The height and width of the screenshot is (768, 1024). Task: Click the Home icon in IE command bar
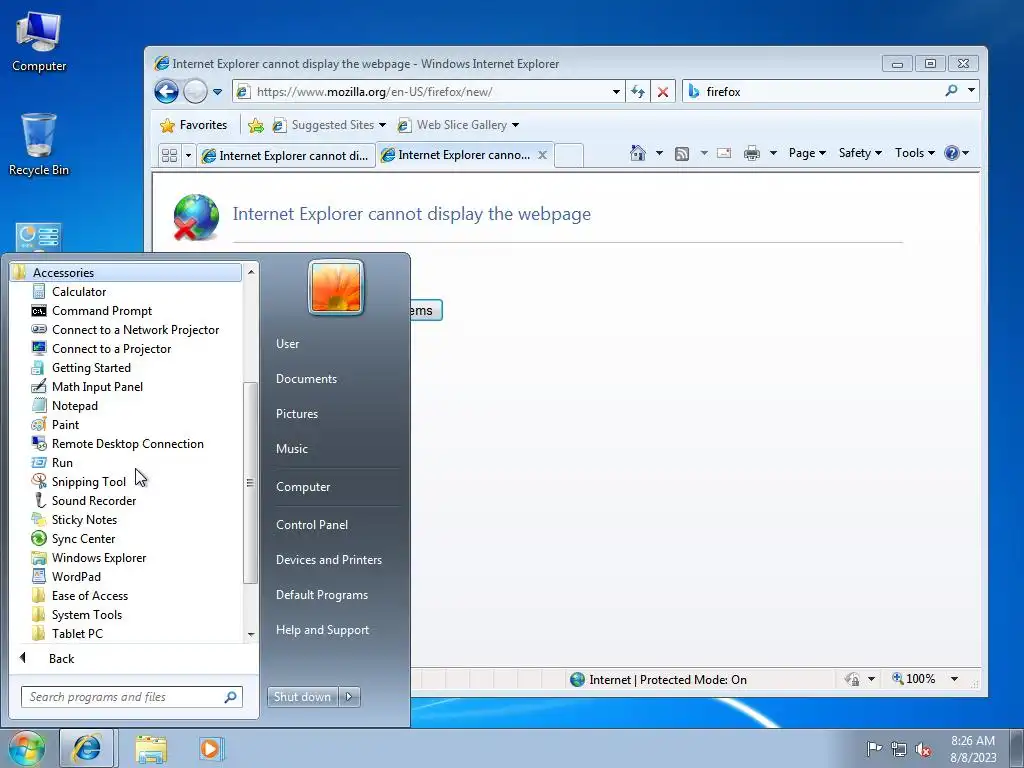[637, 153]
